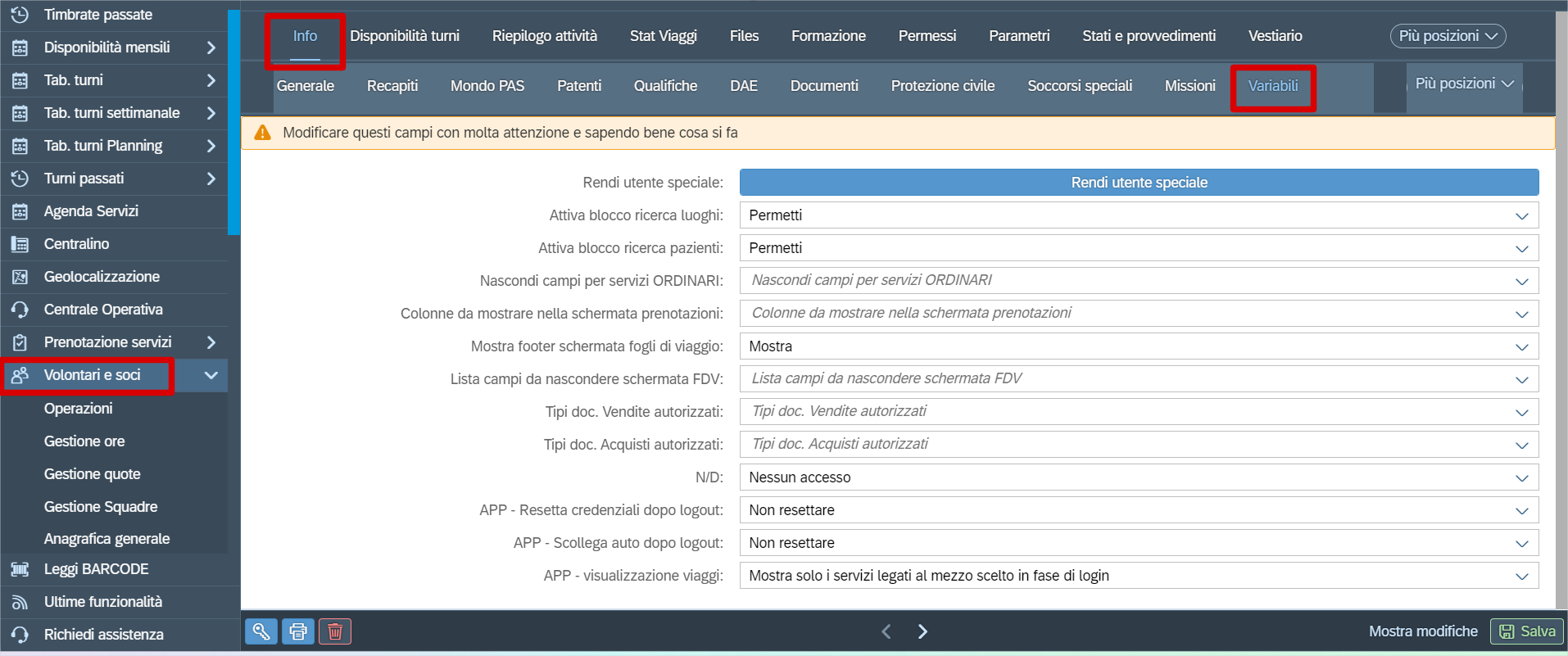This screenshot has width=1568, height=656.
Task: Open the top Più posizioni dropdown
Action: pyautogui.click(x=1448, y=36)
